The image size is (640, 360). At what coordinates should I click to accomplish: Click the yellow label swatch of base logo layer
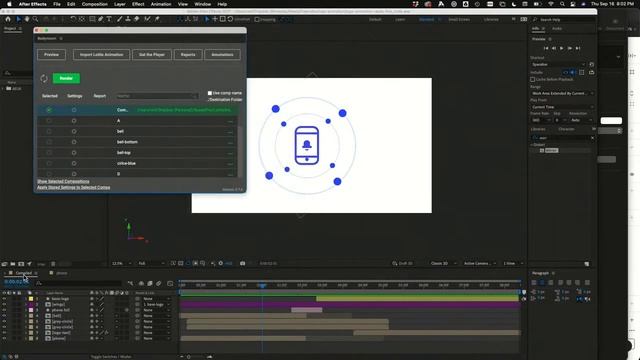click(31, 299)
